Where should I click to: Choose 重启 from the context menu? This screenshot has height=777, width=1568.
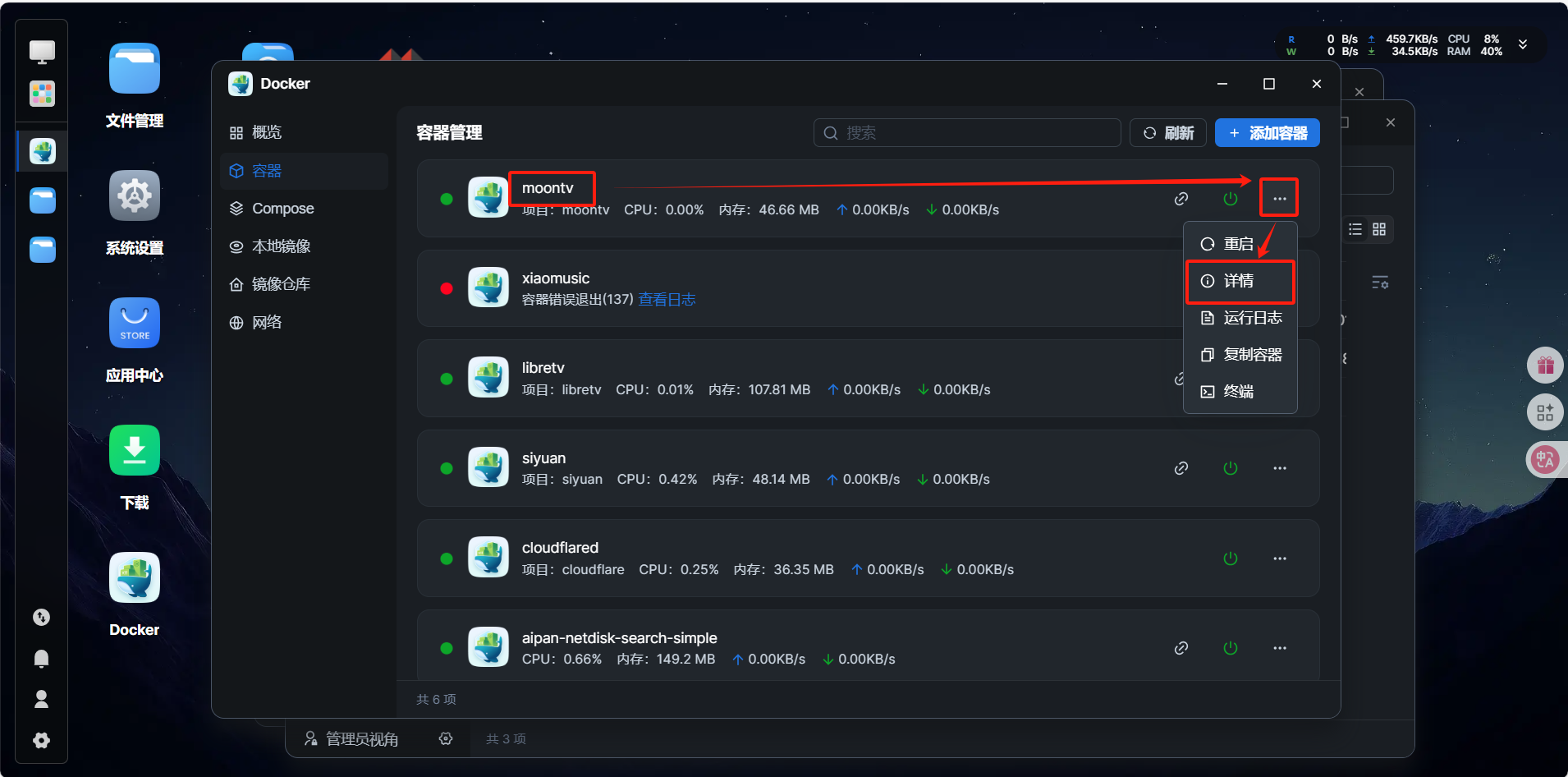coord(1240,244)
